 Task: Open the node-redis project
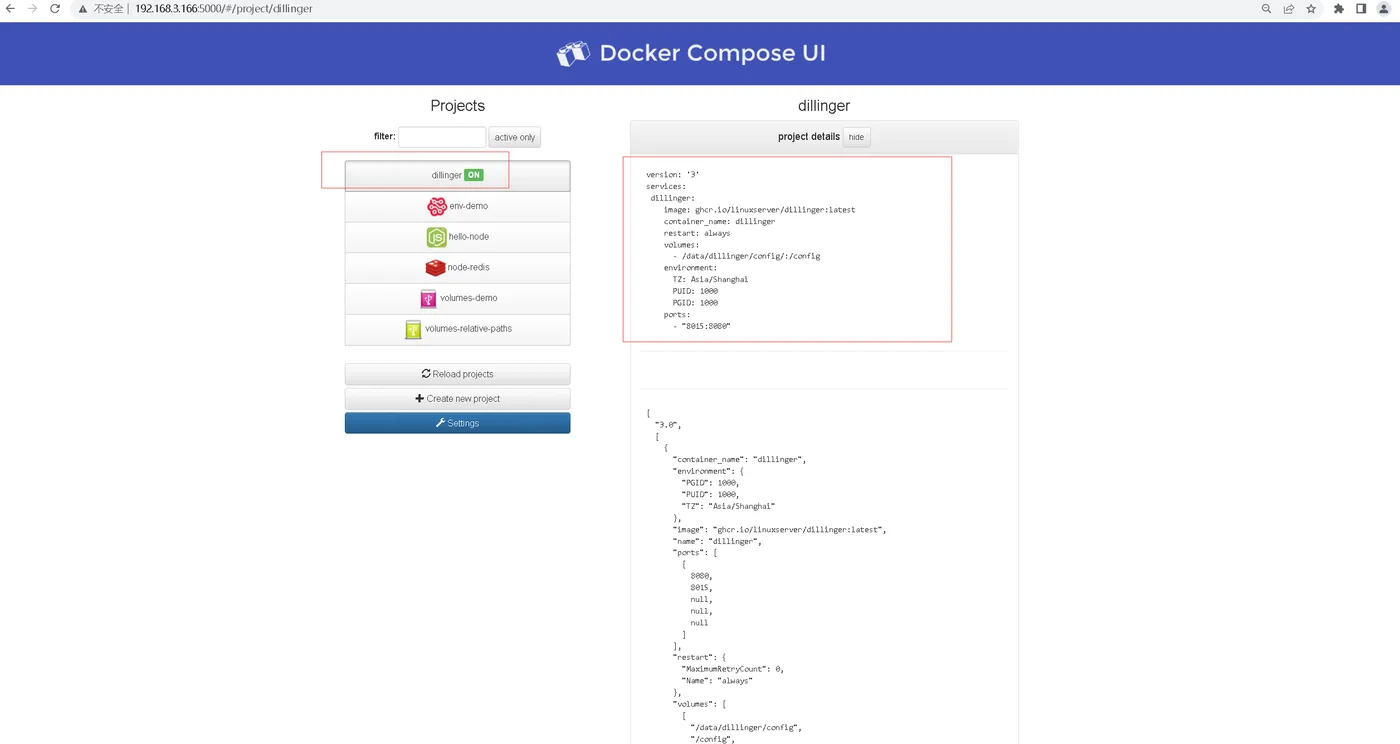coord(457,268)
